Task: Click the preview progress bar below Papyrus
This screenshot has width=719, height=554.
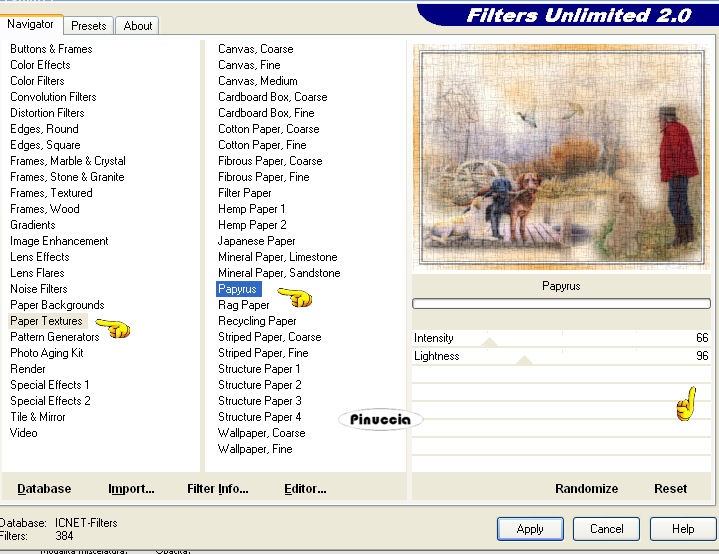Action: (x=561, y=303)
